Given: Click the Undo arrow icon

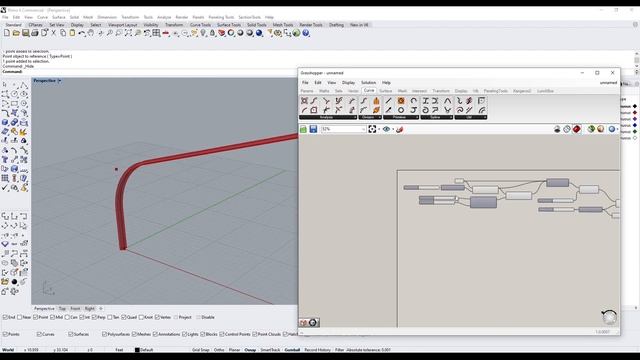Looking at the screenshot, I should pos(82,33).
